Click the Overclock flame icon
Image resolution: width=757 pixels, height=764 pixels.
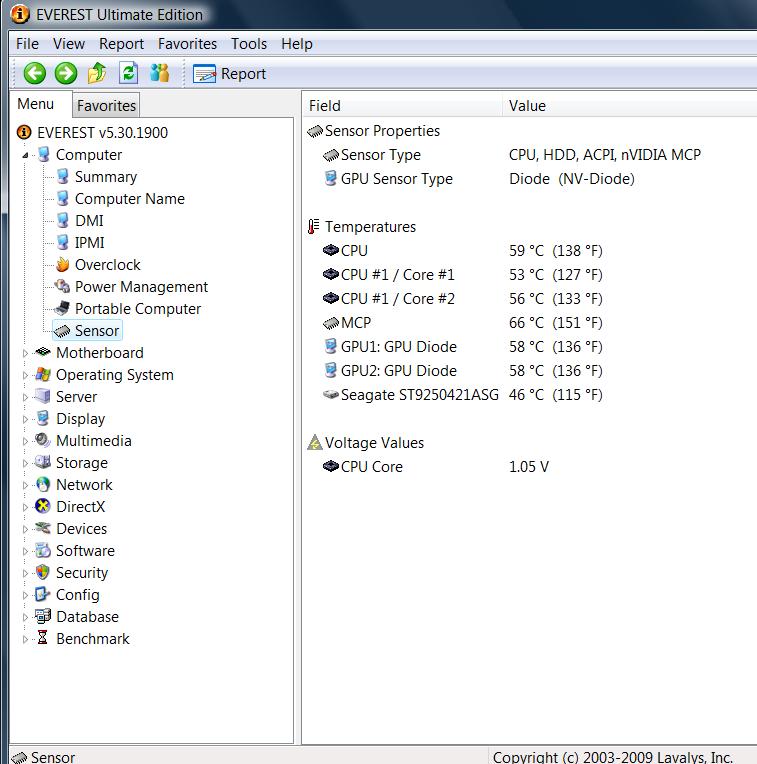(62, 265)
